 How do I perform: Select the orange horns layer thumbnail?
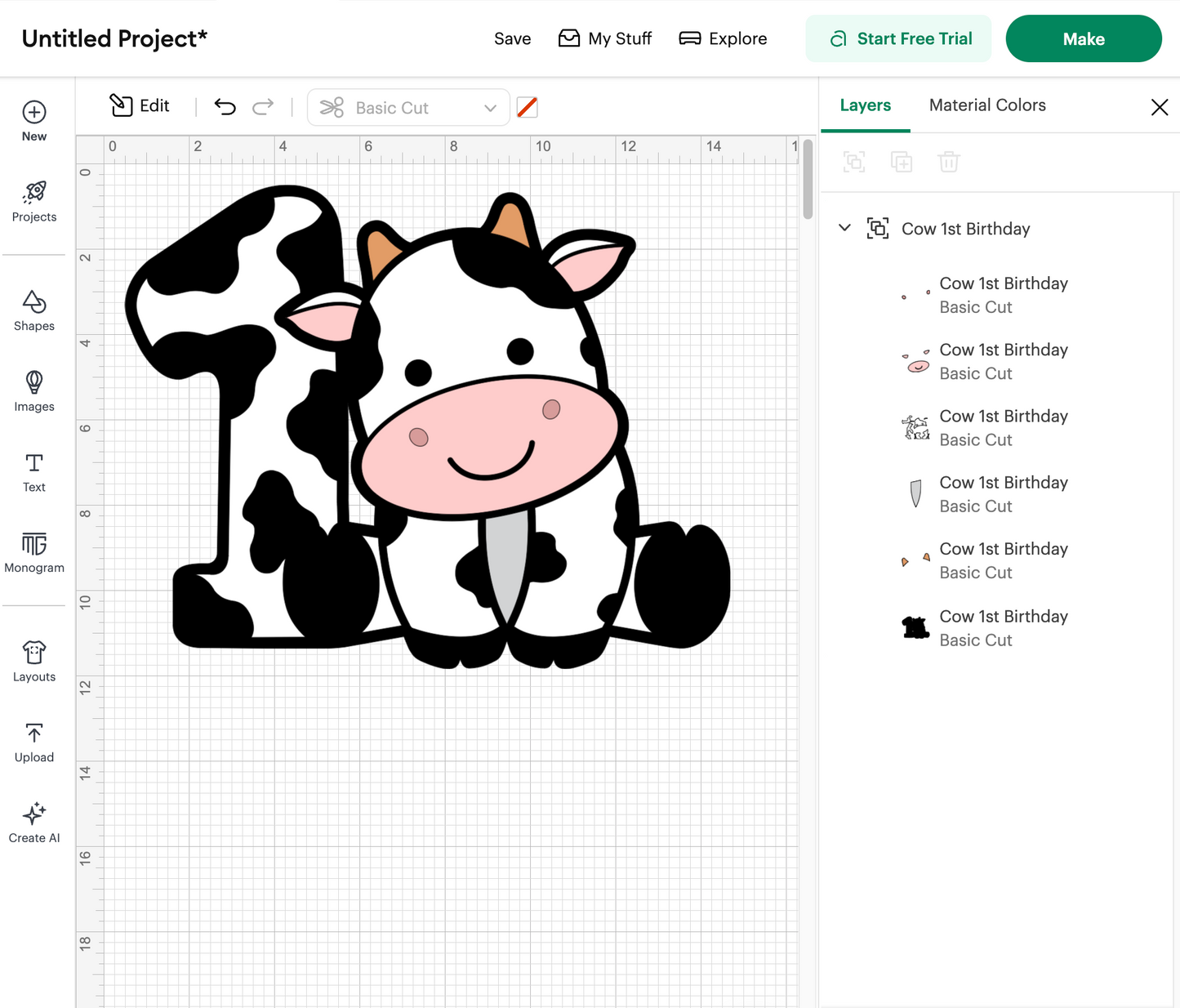(x=915, y=560)
